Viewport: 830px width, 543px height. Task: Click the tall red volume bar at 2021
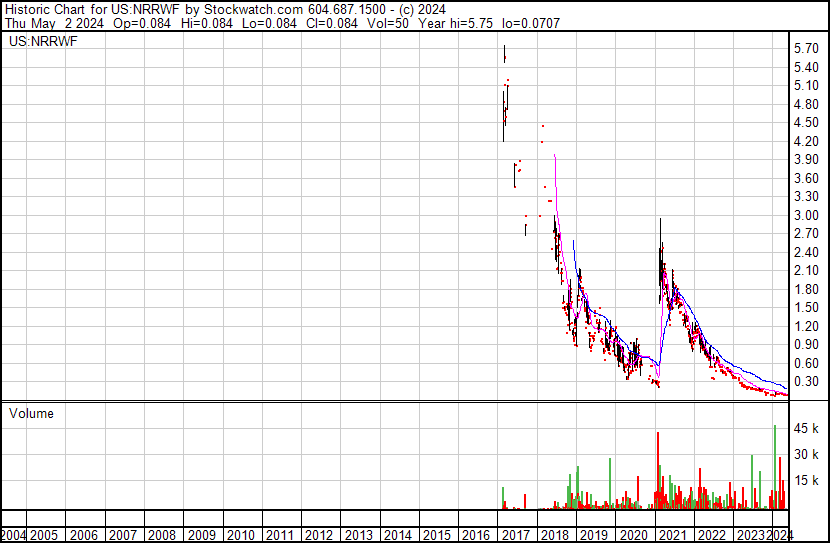tap(658, 470)
